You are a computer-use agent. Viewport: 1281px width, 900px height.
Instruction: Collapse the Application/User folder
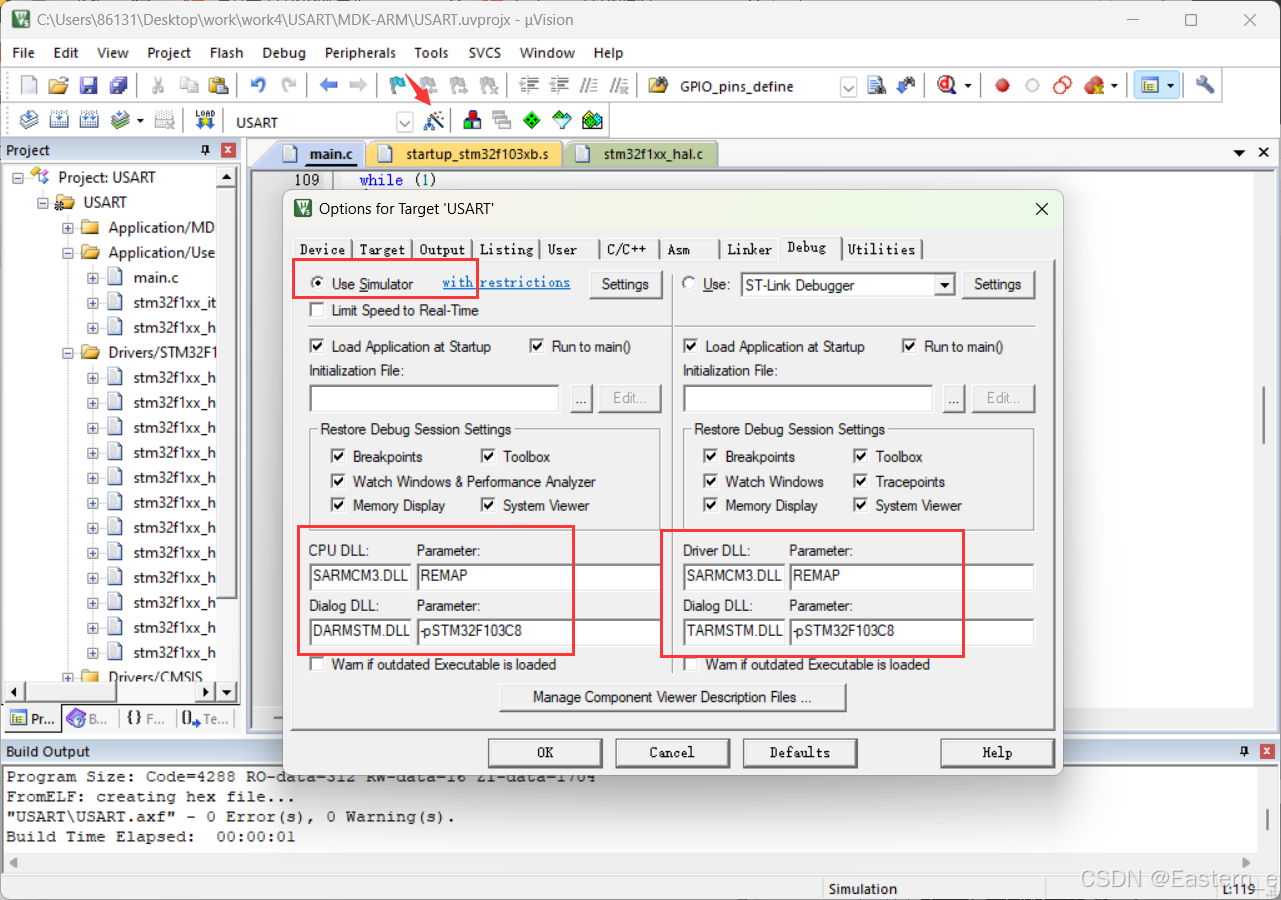(68, 252)
